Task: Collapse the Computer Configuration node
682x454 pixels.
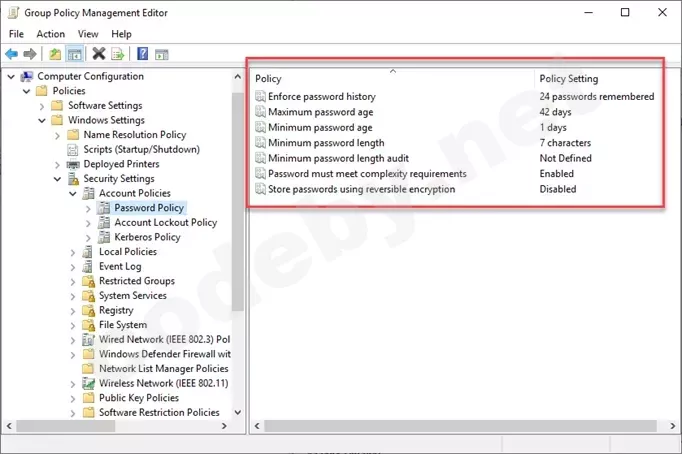Action: 11,77
